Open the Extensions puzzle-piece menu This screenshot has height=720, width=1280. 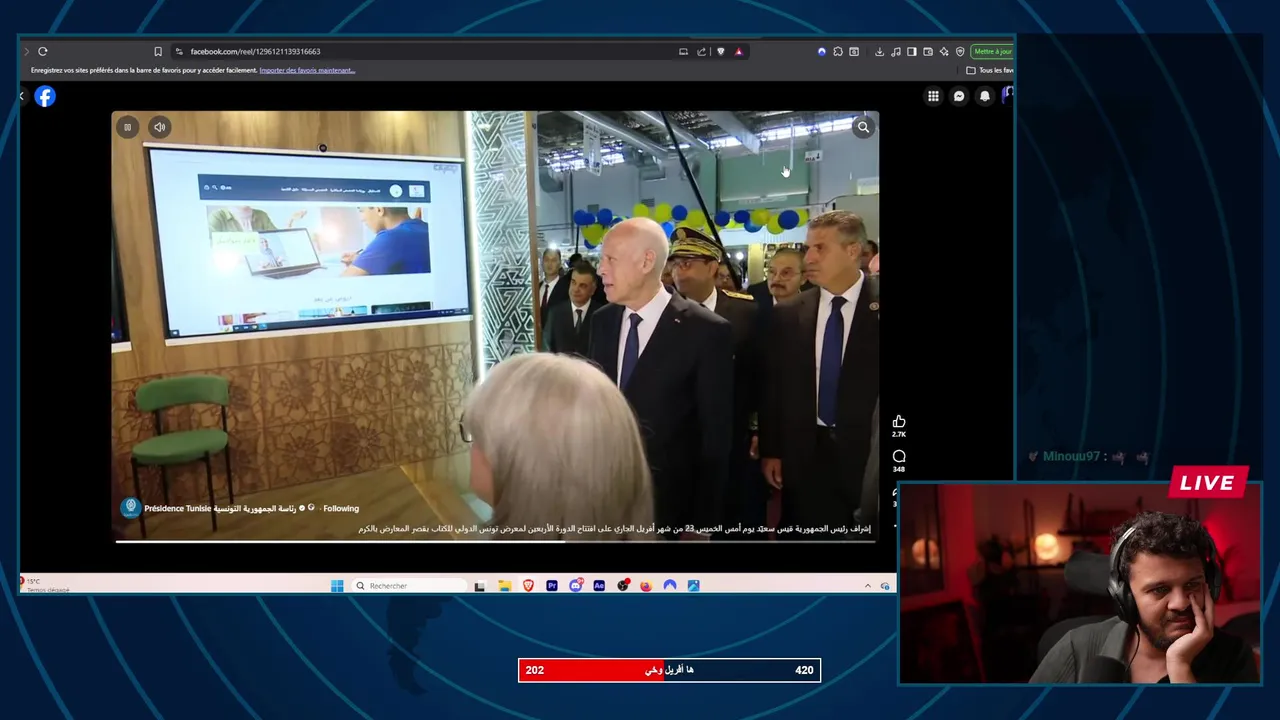pos(838,51)
